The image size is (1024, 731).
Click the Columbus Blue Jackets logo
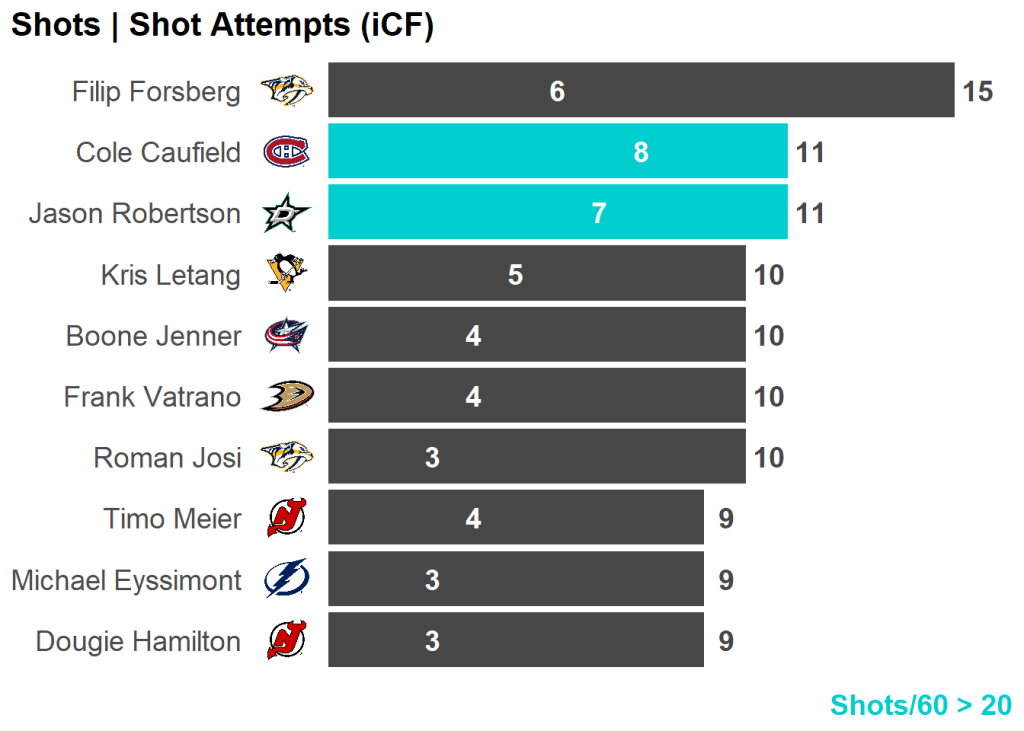point(287,336)
